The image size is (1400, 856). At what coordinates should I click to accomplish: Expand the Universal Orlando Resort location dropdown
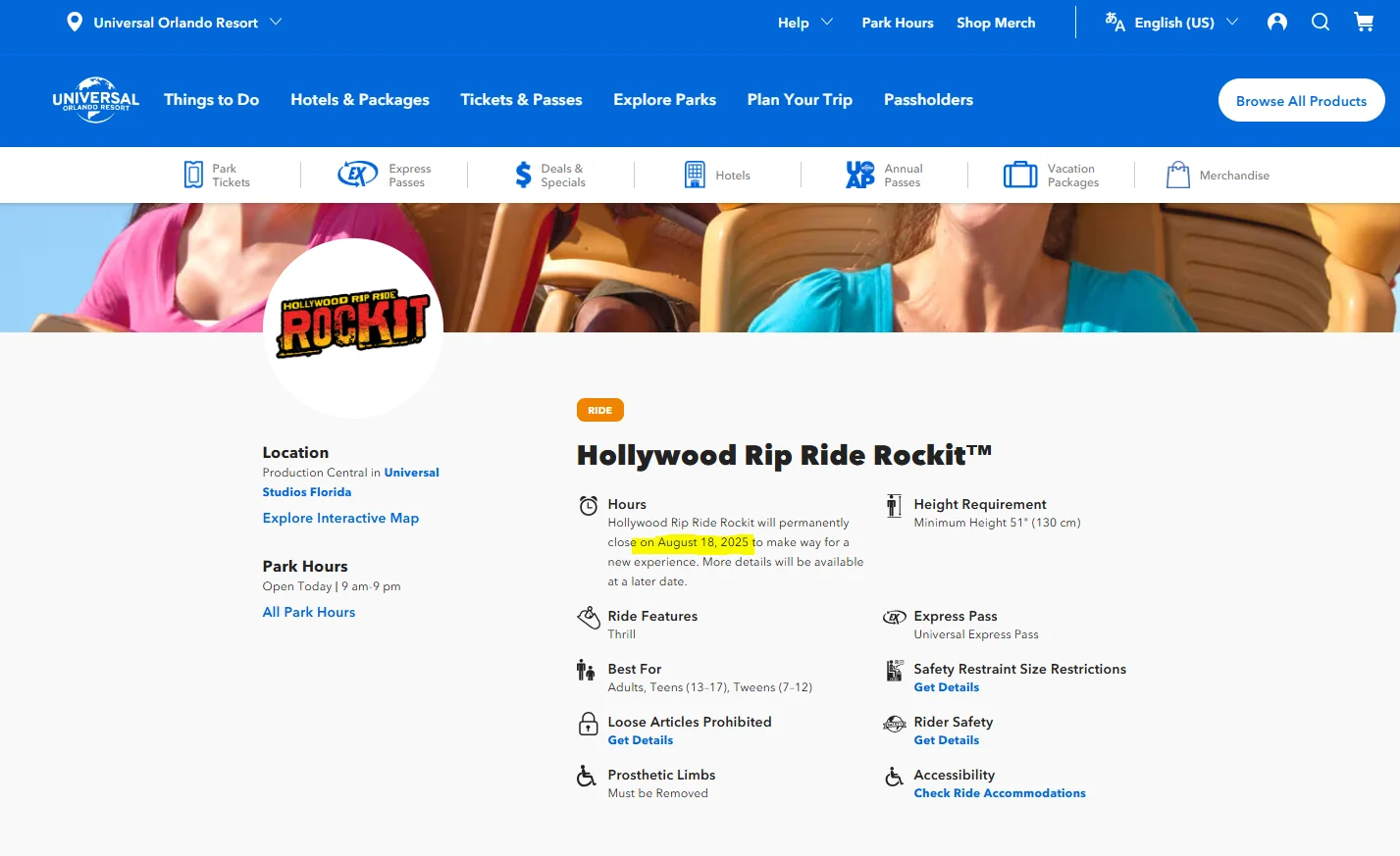pyautogui.click(x=174, y=22)
